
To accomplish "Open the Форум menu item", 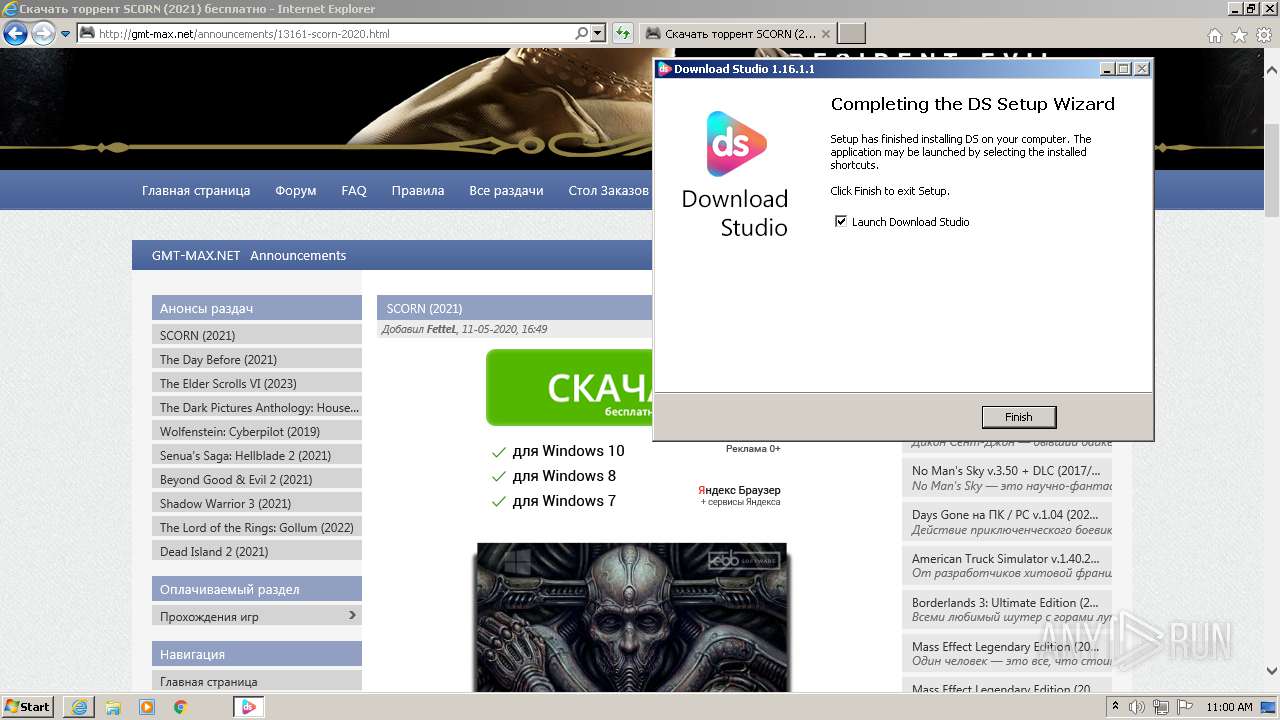I will (x=296, y=190).
